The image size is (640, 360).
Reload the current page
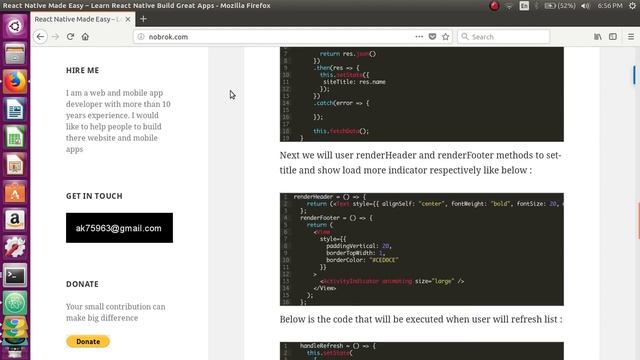[70, 37]
